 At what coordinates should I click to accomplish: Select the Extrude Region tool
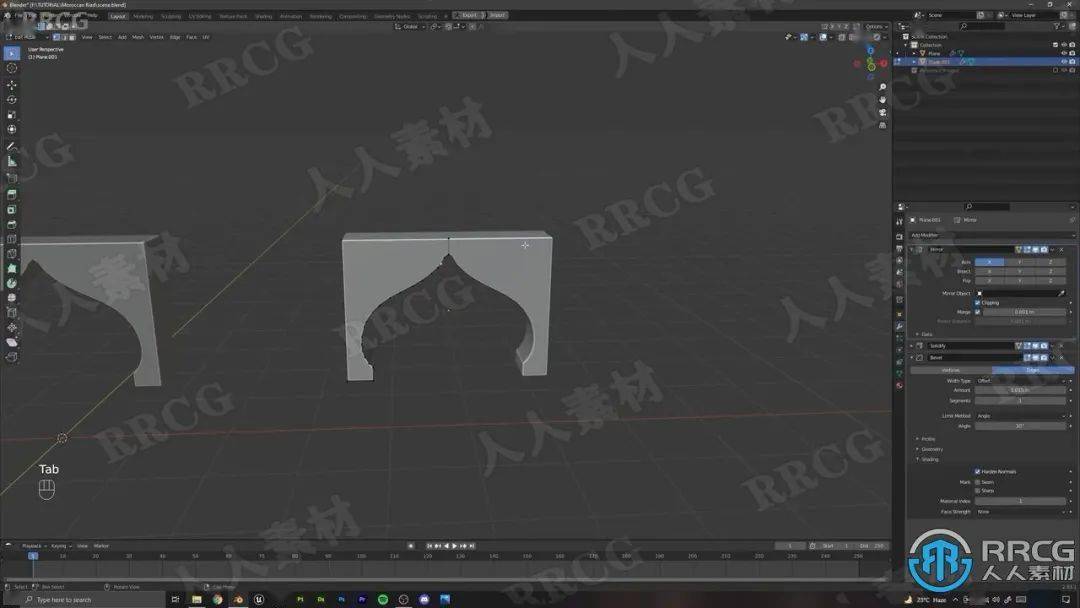point(12,195)
